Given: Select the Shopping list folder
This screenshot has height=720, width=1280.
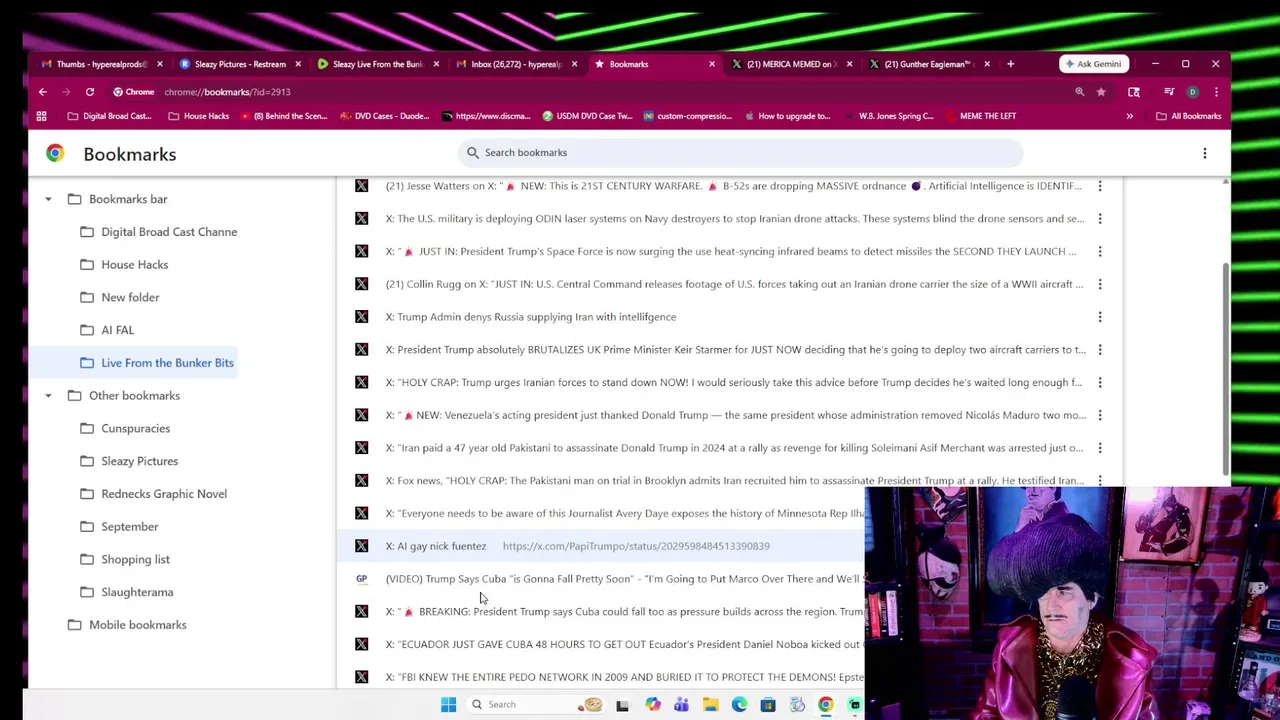Looking at the screenshot, I should pyautogui.click(x=125, y=560).
